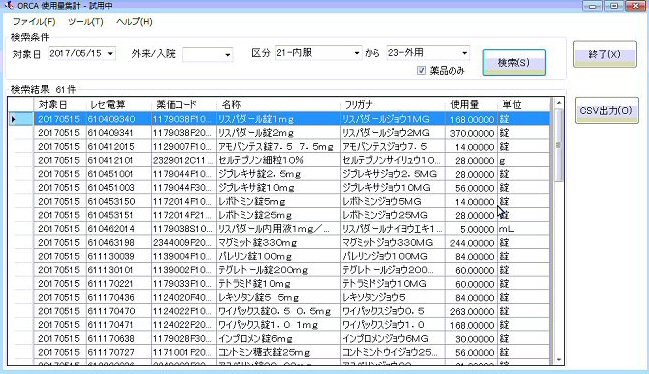This screenshot has height=374, width=649.
Task: Click フリガナ cell インプロメンジョウ6MG
Action: click(x=392, y=338)
